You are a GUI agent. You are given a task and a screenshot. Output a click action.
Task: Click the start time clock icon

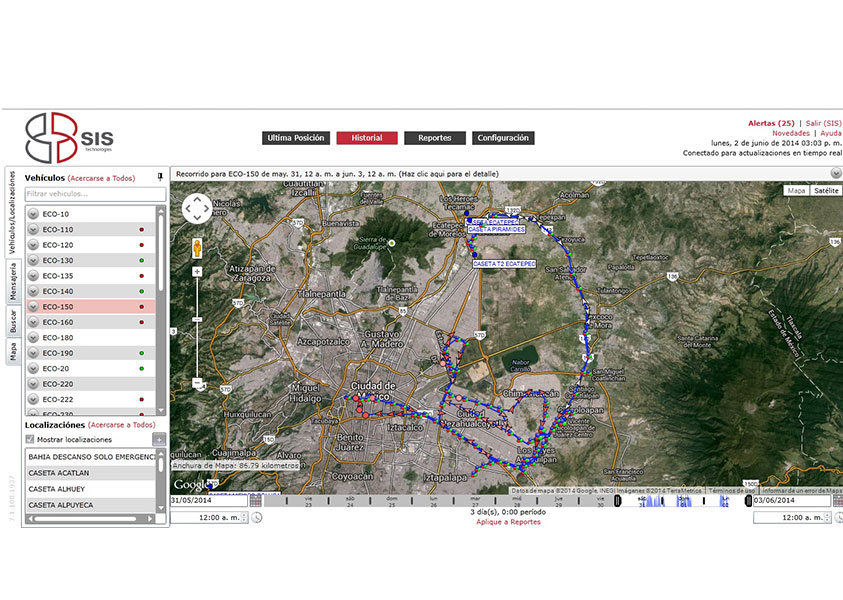pyautogui.click(x=257, y=518)
